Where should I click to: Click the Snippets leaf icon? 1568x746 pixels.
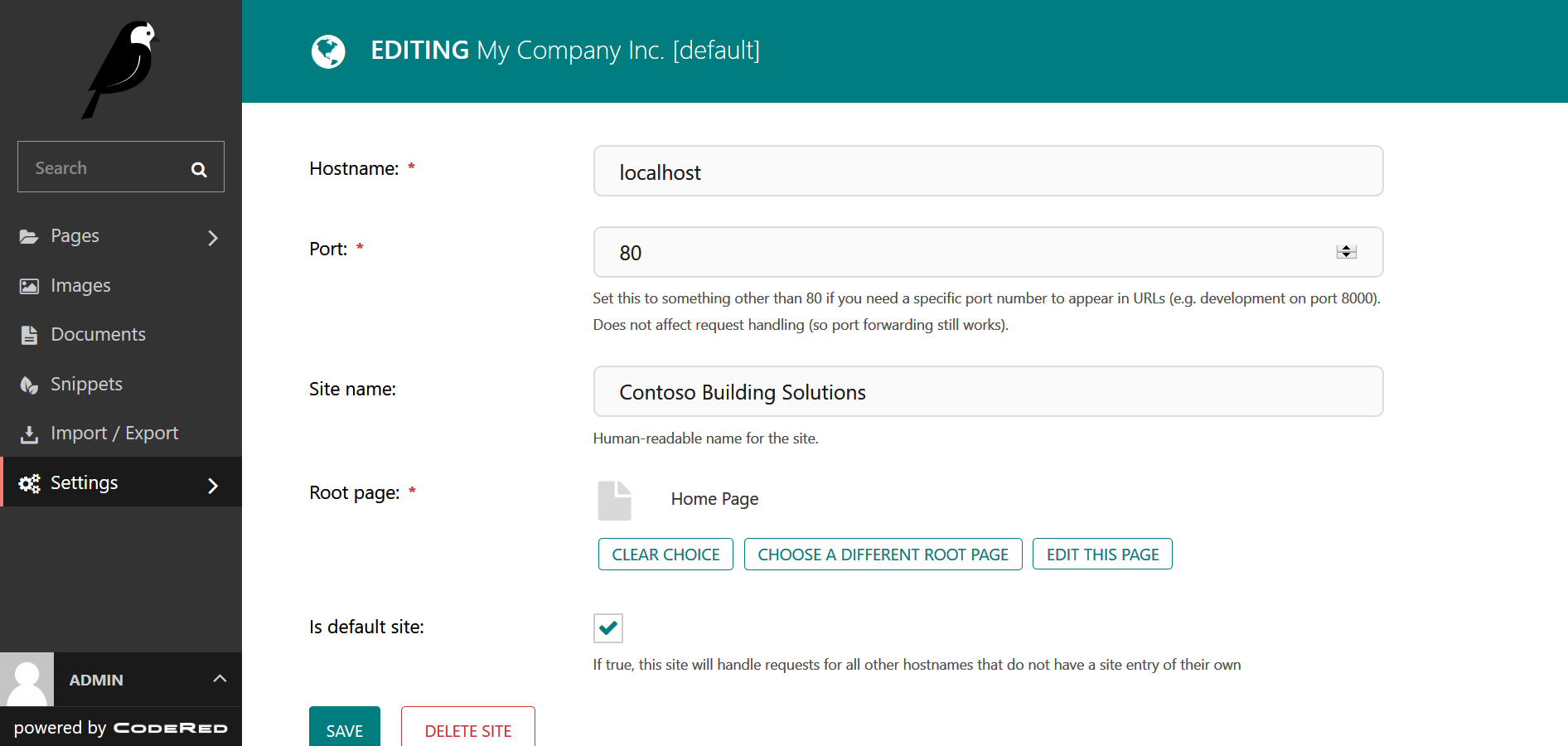pos(29,385)
